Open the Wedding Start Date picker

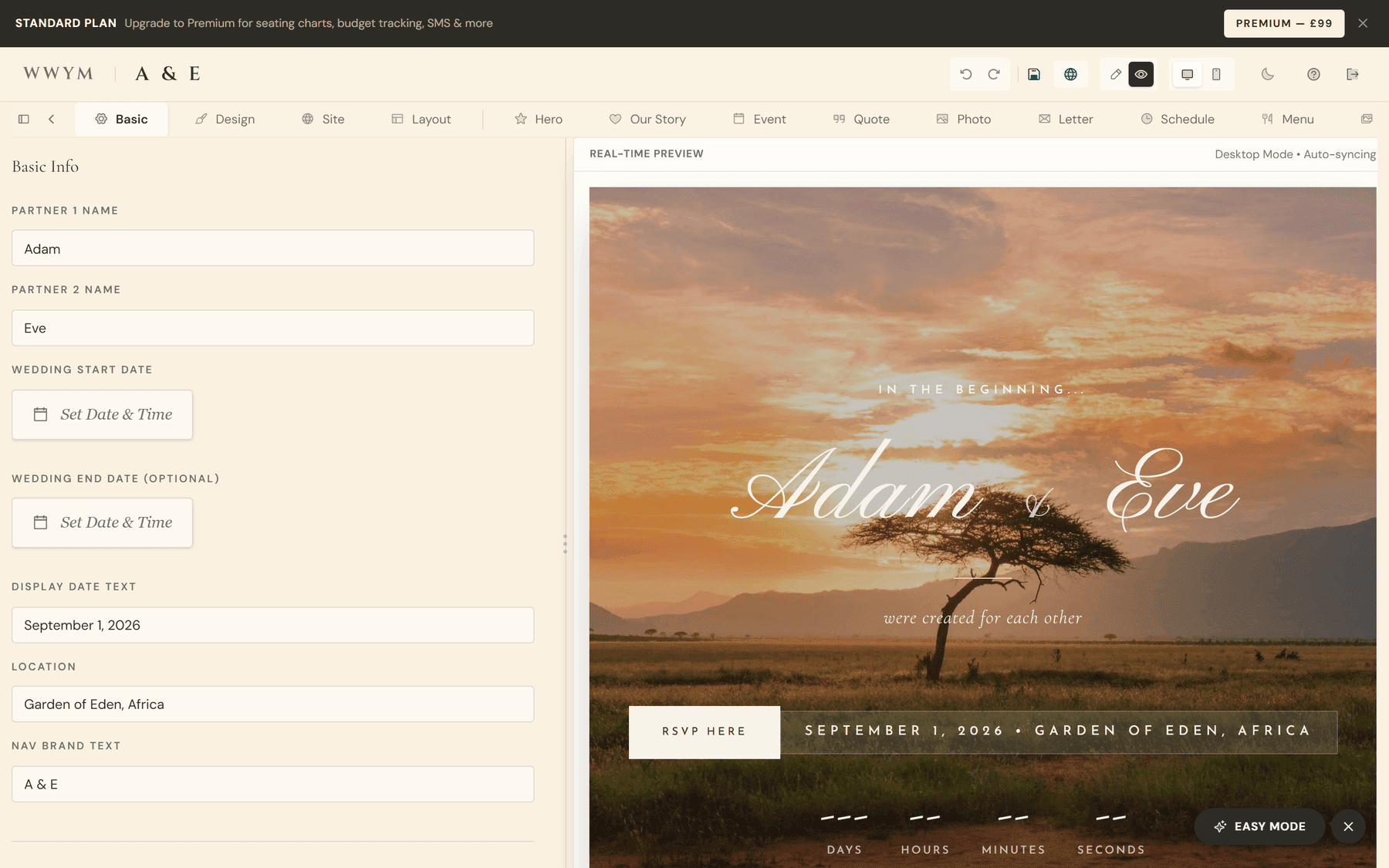102,414
